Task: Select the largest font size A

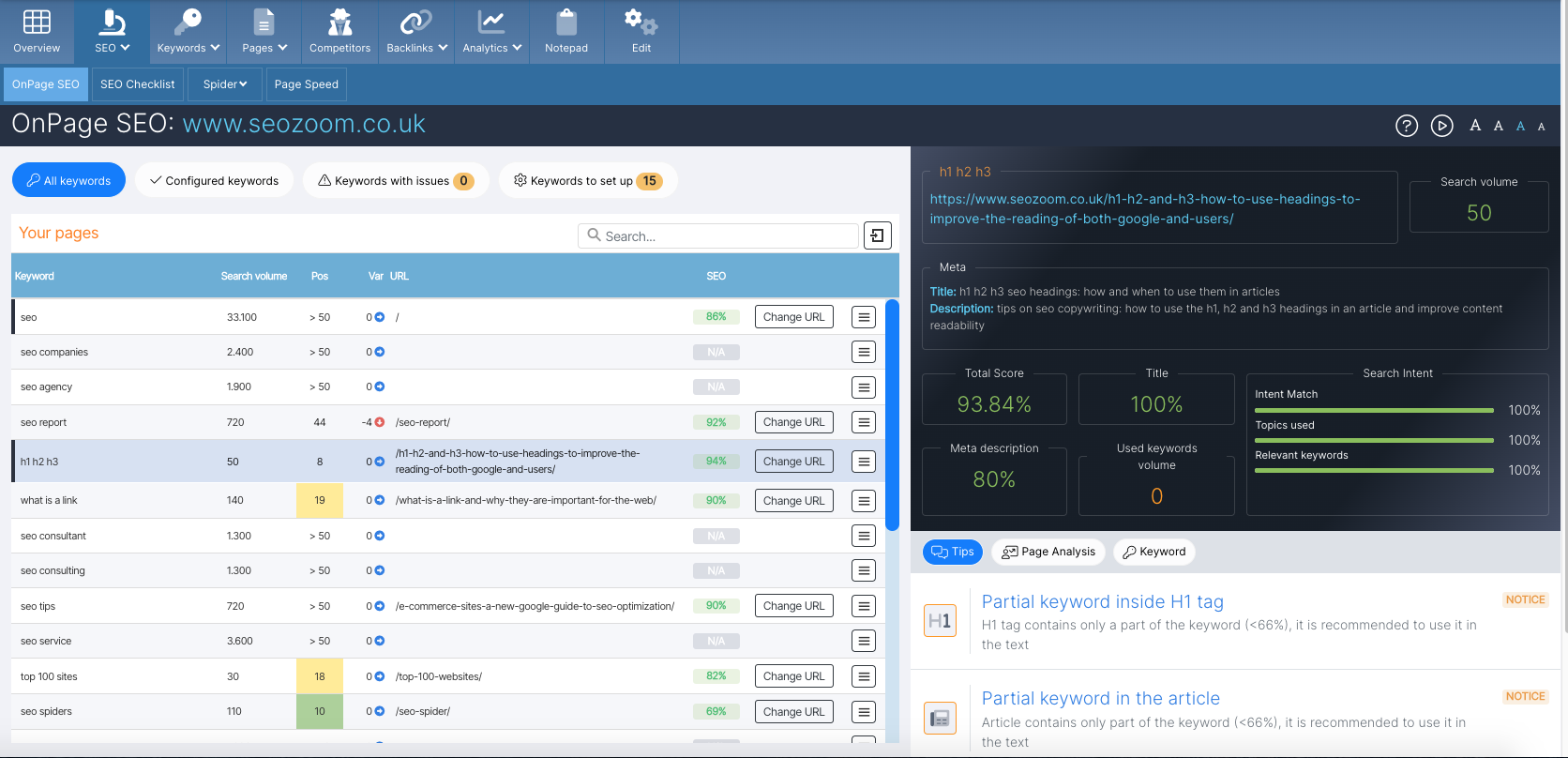Action: 1475,126
